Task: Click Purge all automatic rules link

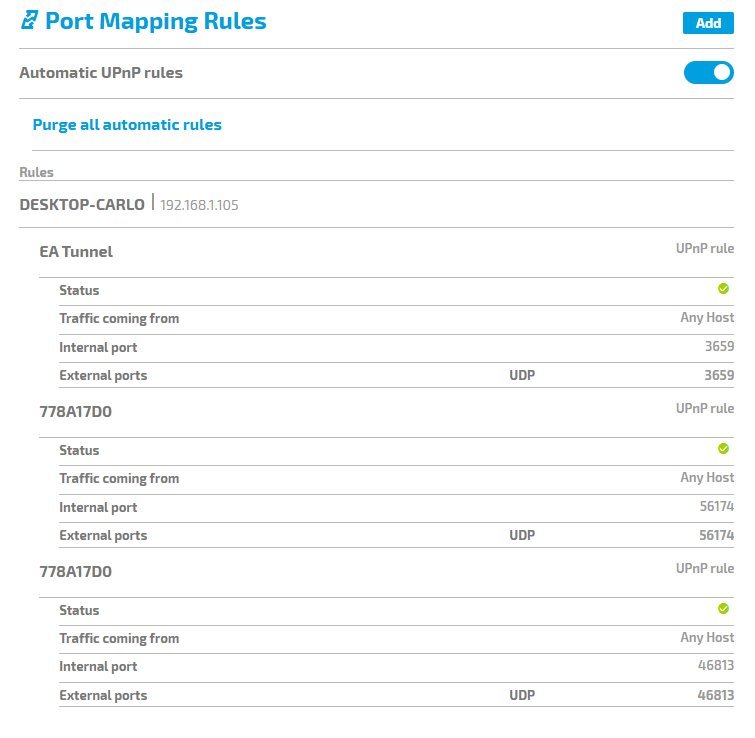Action: (127, 125)
